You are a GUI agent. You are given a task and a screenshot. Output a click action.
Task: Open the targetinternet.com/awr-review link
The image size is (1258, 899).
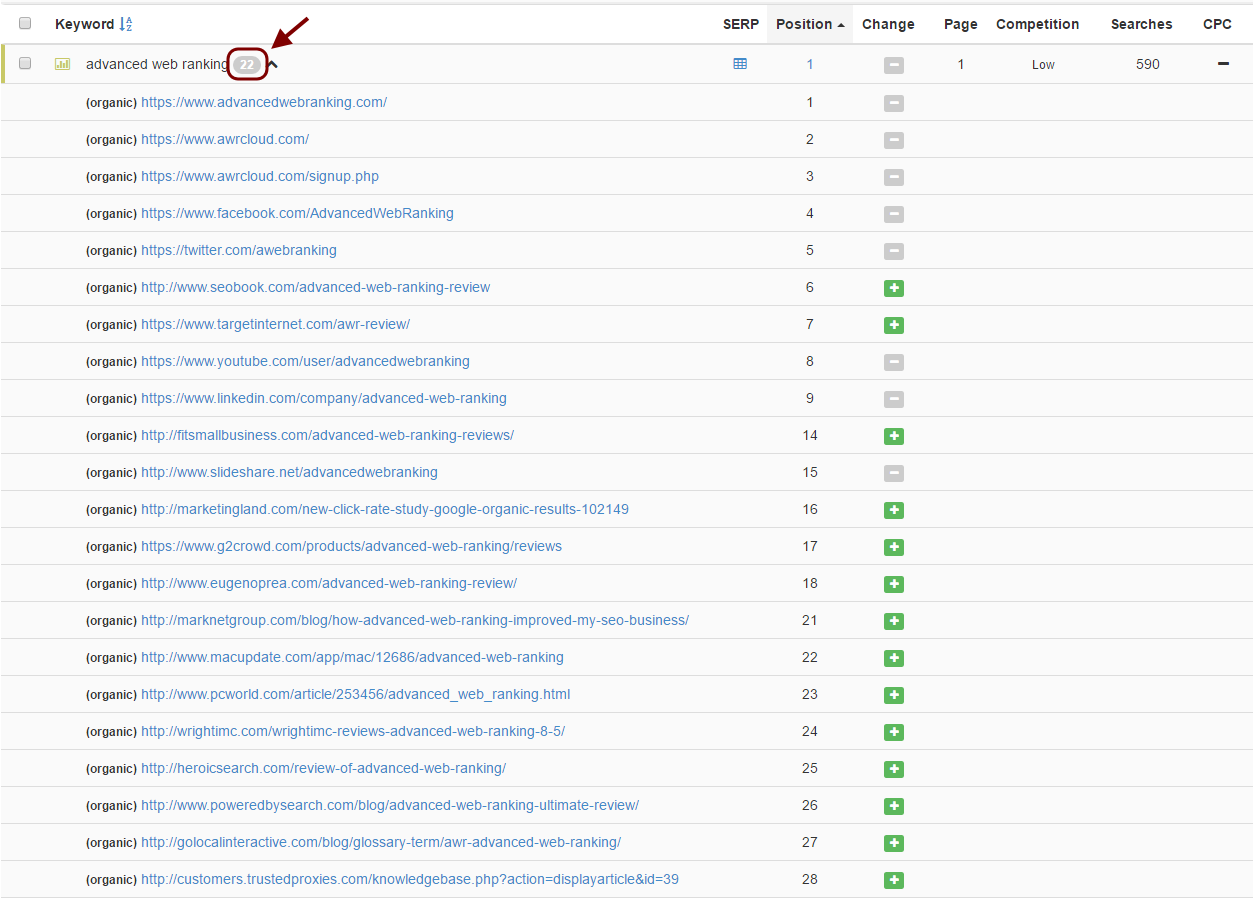[275, 324]
